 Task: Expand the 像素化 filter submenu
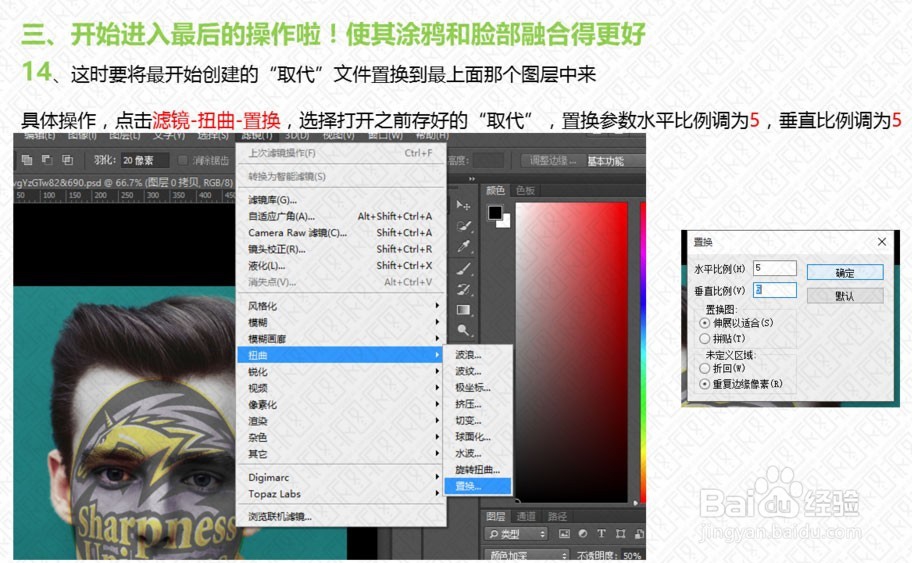click(341, 404)
